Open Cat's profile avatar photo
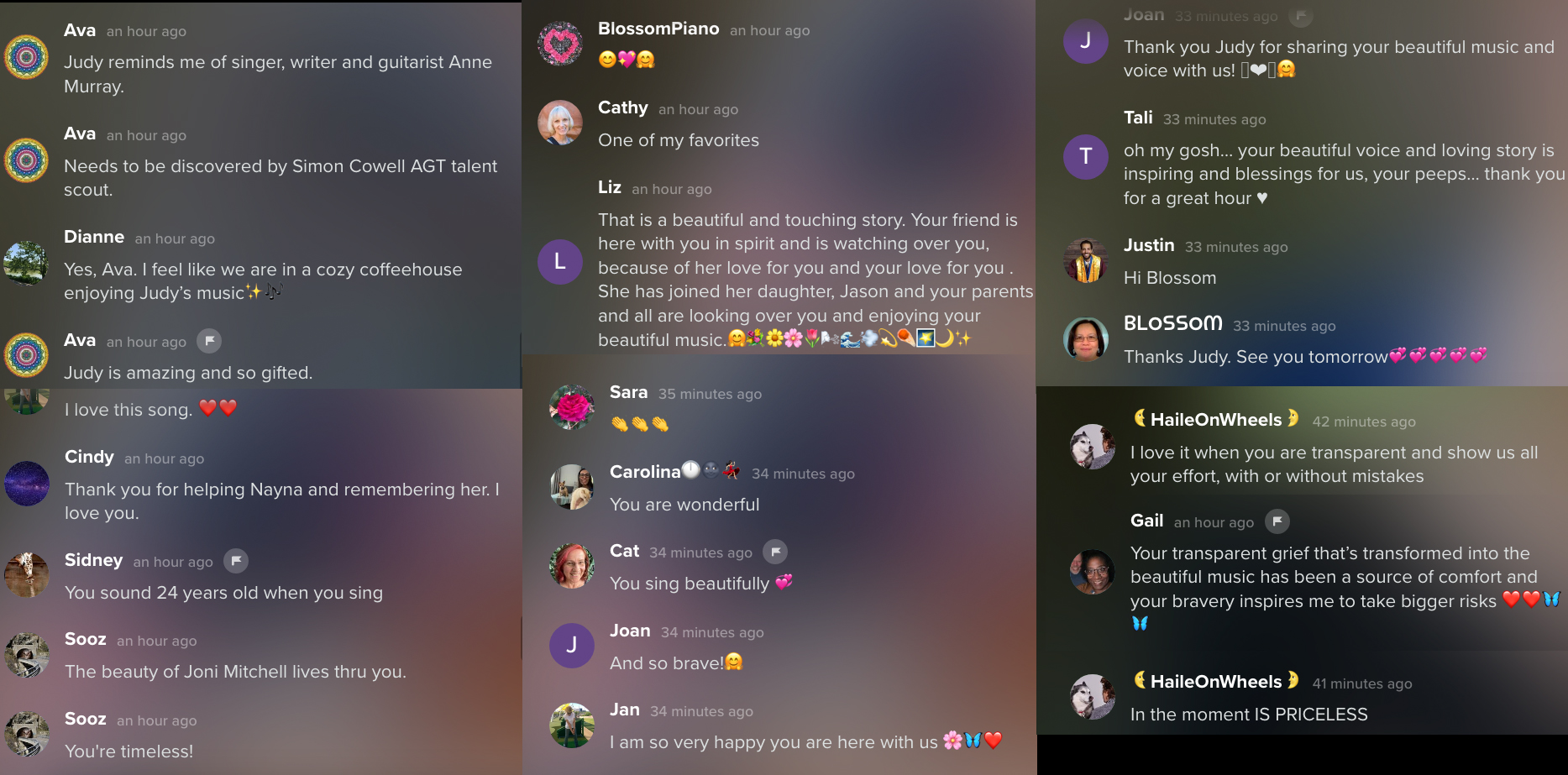This screenshot has height=775, width=1568. click(572, 565)
